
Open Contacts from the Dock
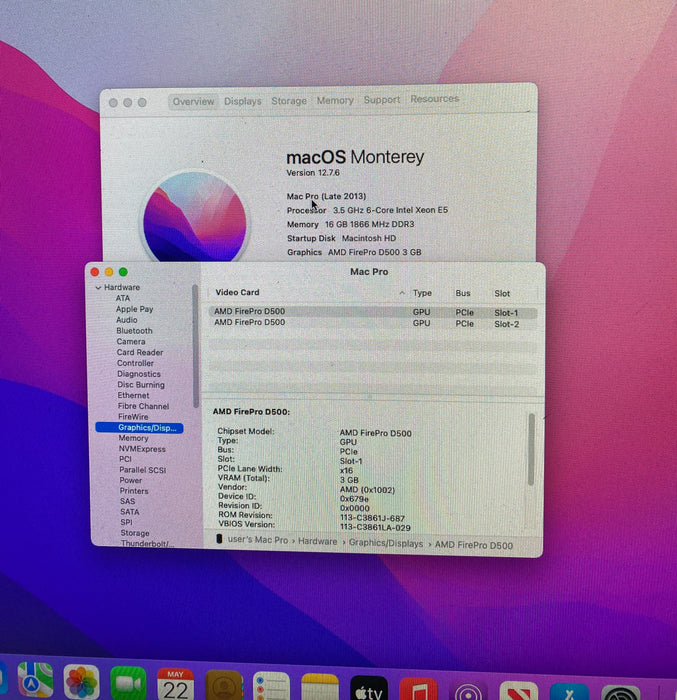click(224, 685)
